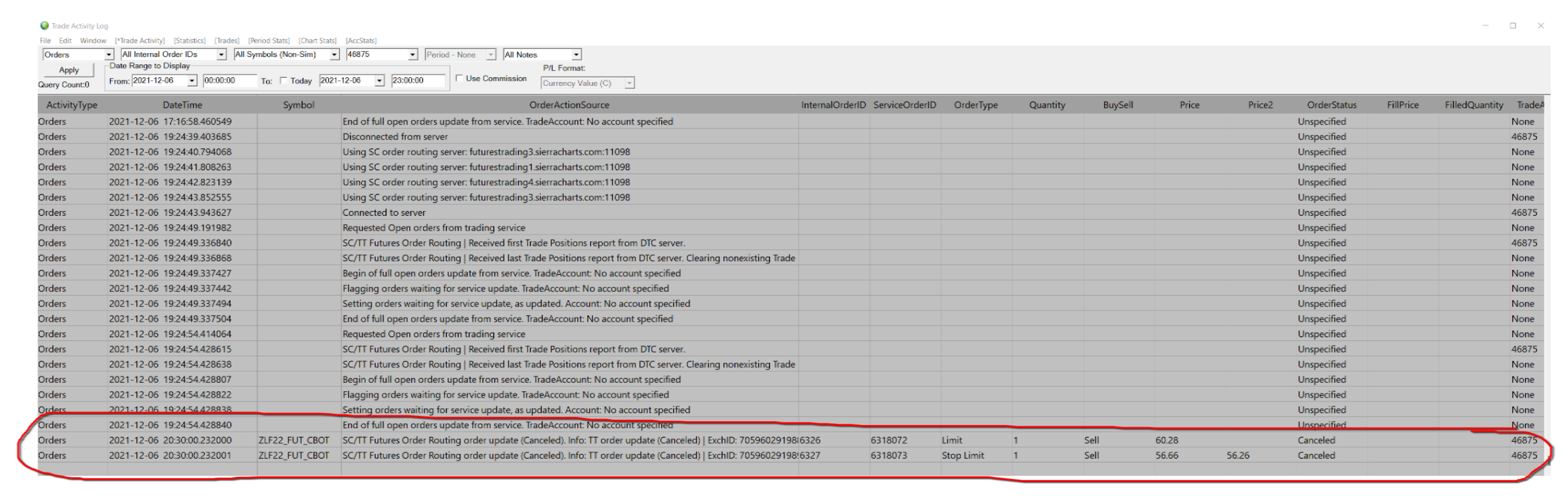1568x498 pixels.
Task: Click the Price column header
Action: click(1189, 105)
